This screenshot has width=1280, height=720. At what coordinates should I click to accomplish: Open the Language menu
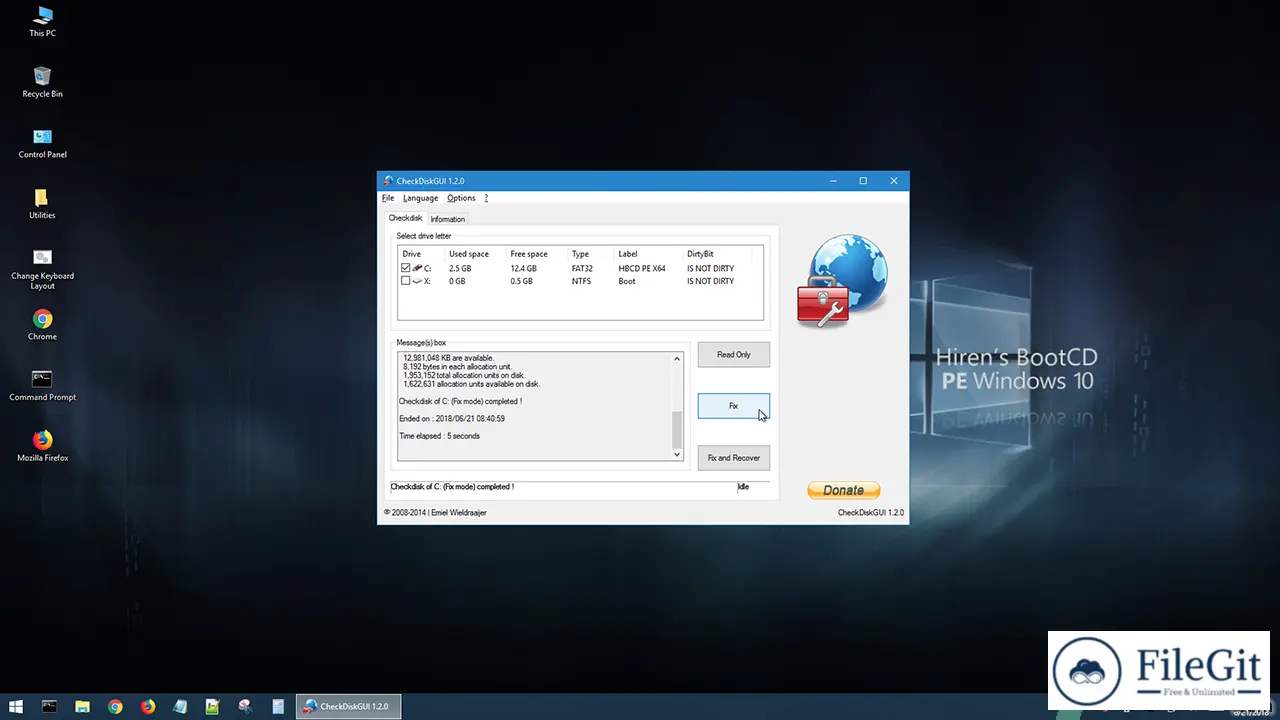point(421,198)
